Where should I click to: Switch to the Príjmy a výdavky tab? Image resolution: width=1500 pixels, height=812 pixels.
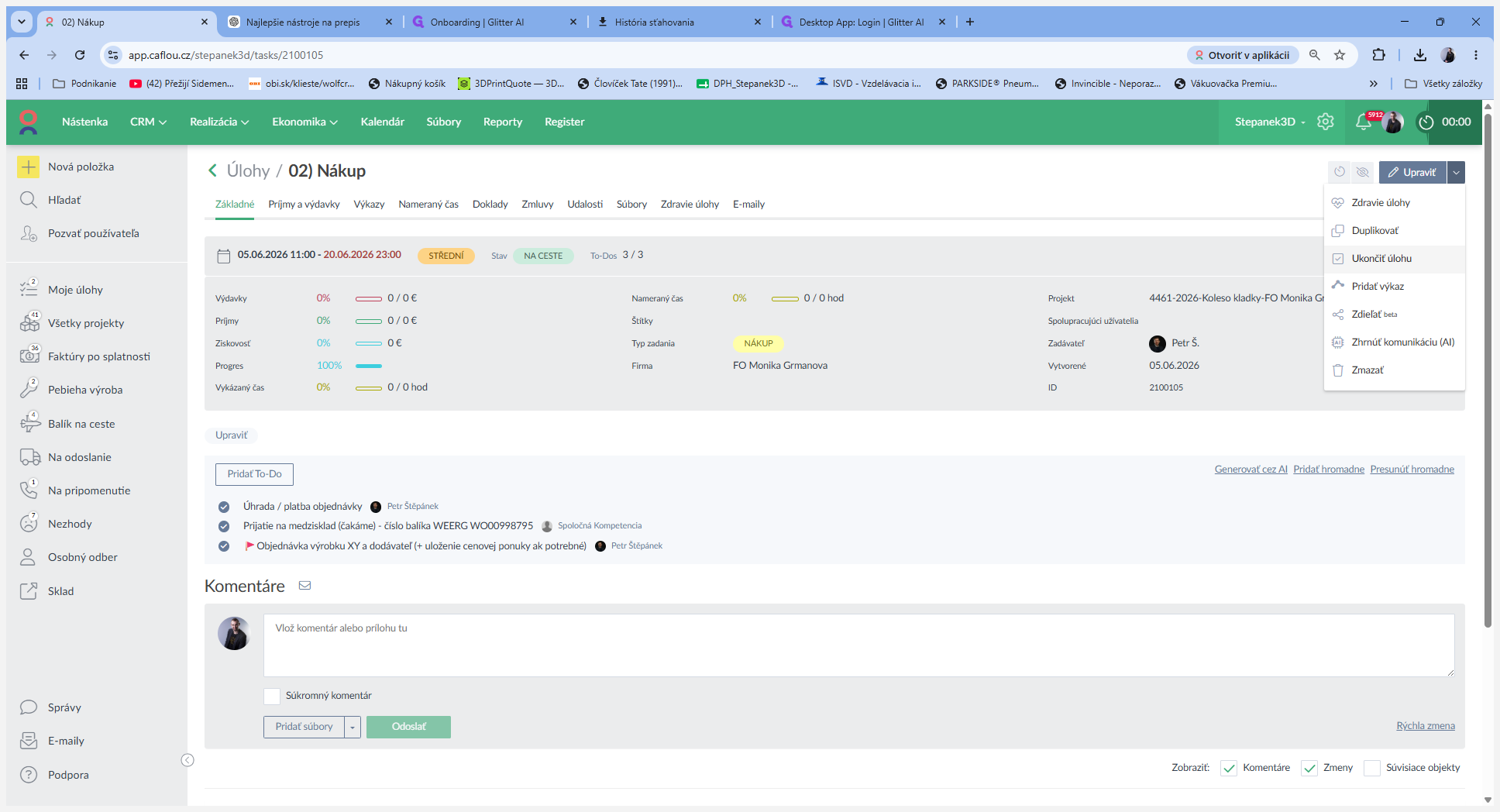point(304,205)
